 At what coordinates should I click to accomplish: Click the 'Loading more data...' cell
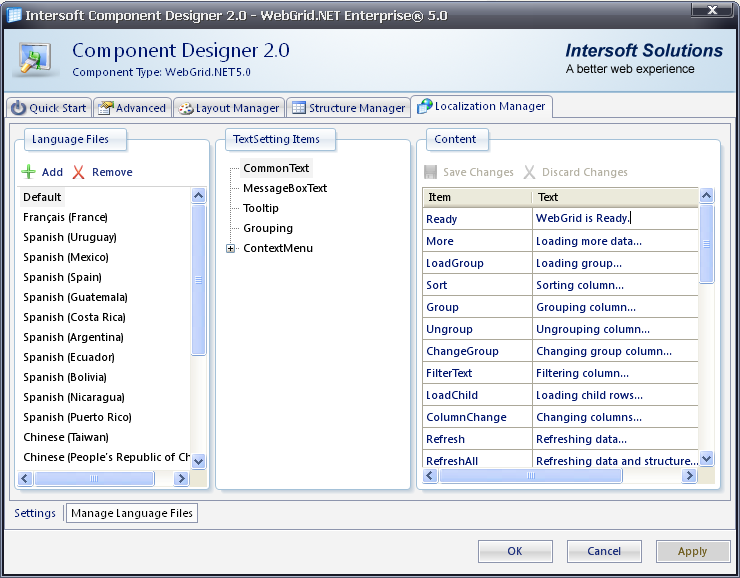pyautogui.click(x=615, y=241)
